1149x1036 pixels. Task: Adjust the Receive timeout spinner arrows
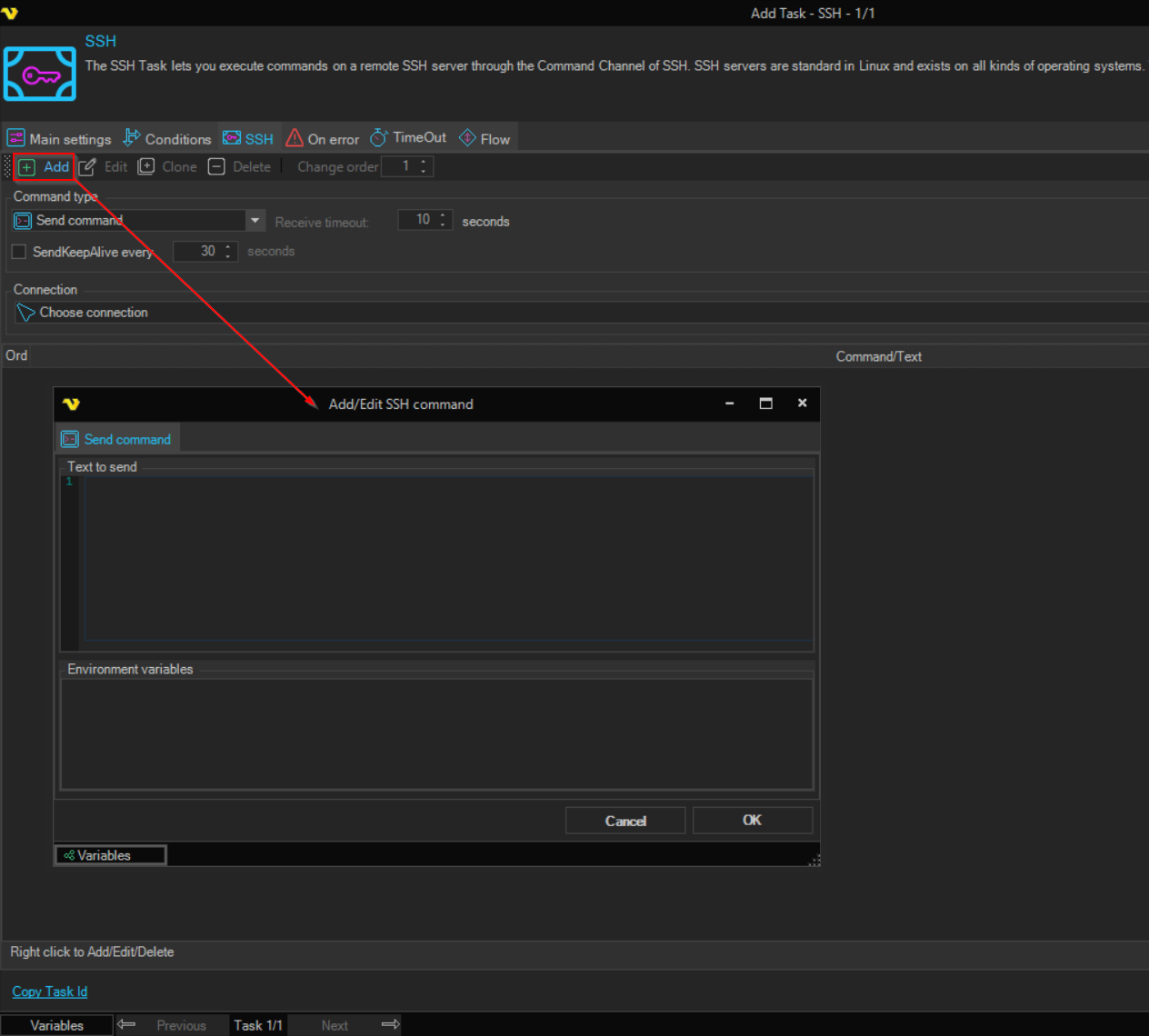[x=443, y=220]
